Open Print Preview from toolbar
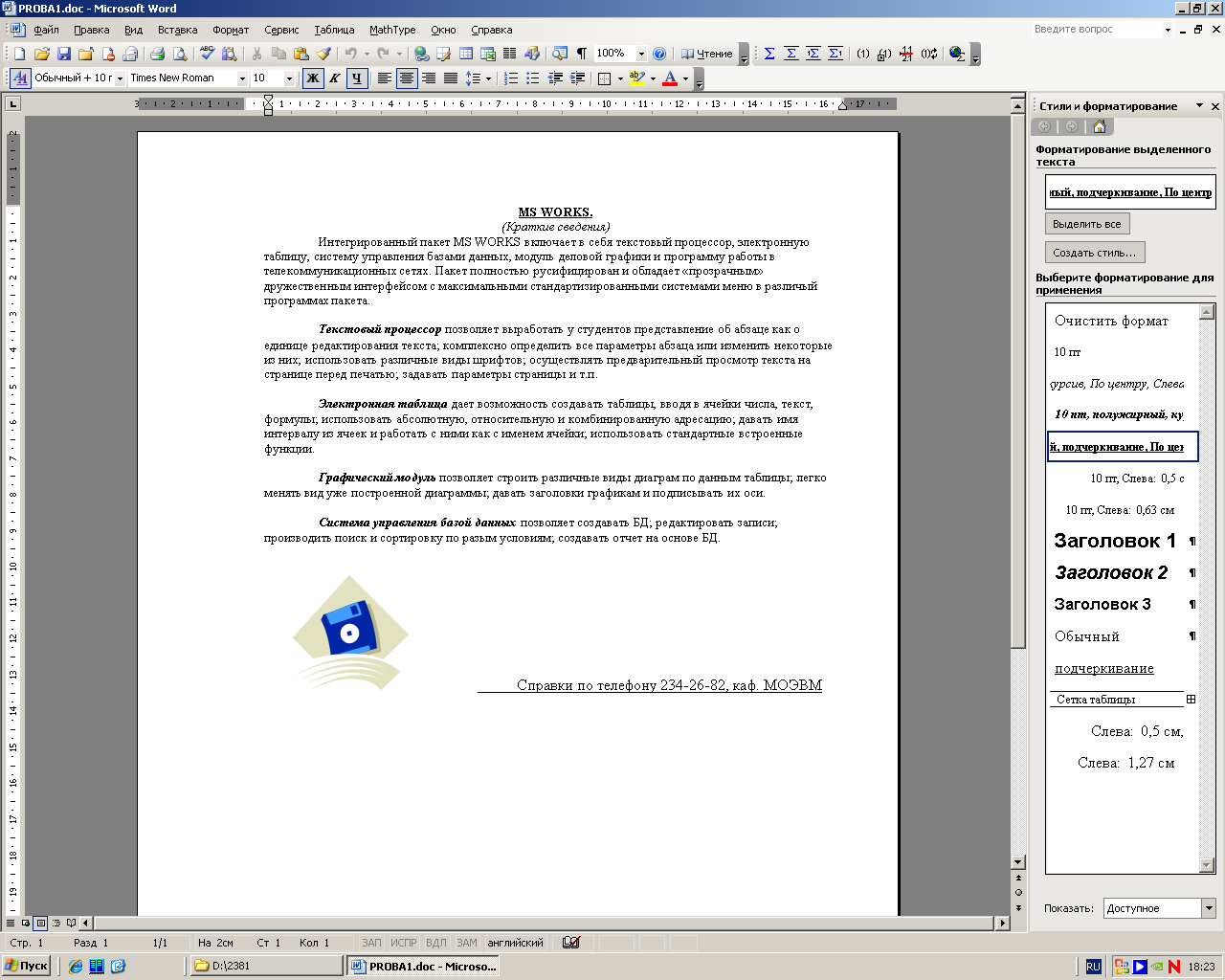Screen dimensions: 1225x980 click(180, 54)
